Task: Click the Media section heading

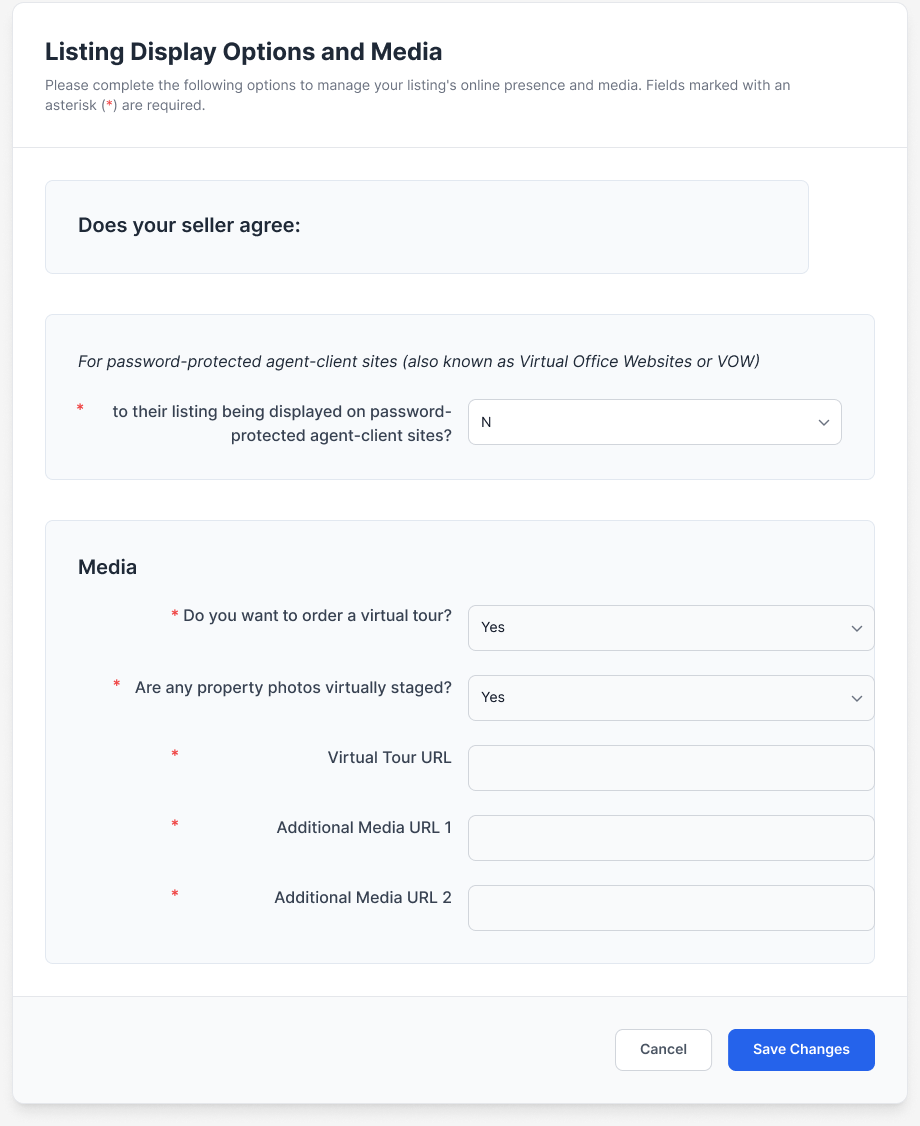Action: click(107, 567)
